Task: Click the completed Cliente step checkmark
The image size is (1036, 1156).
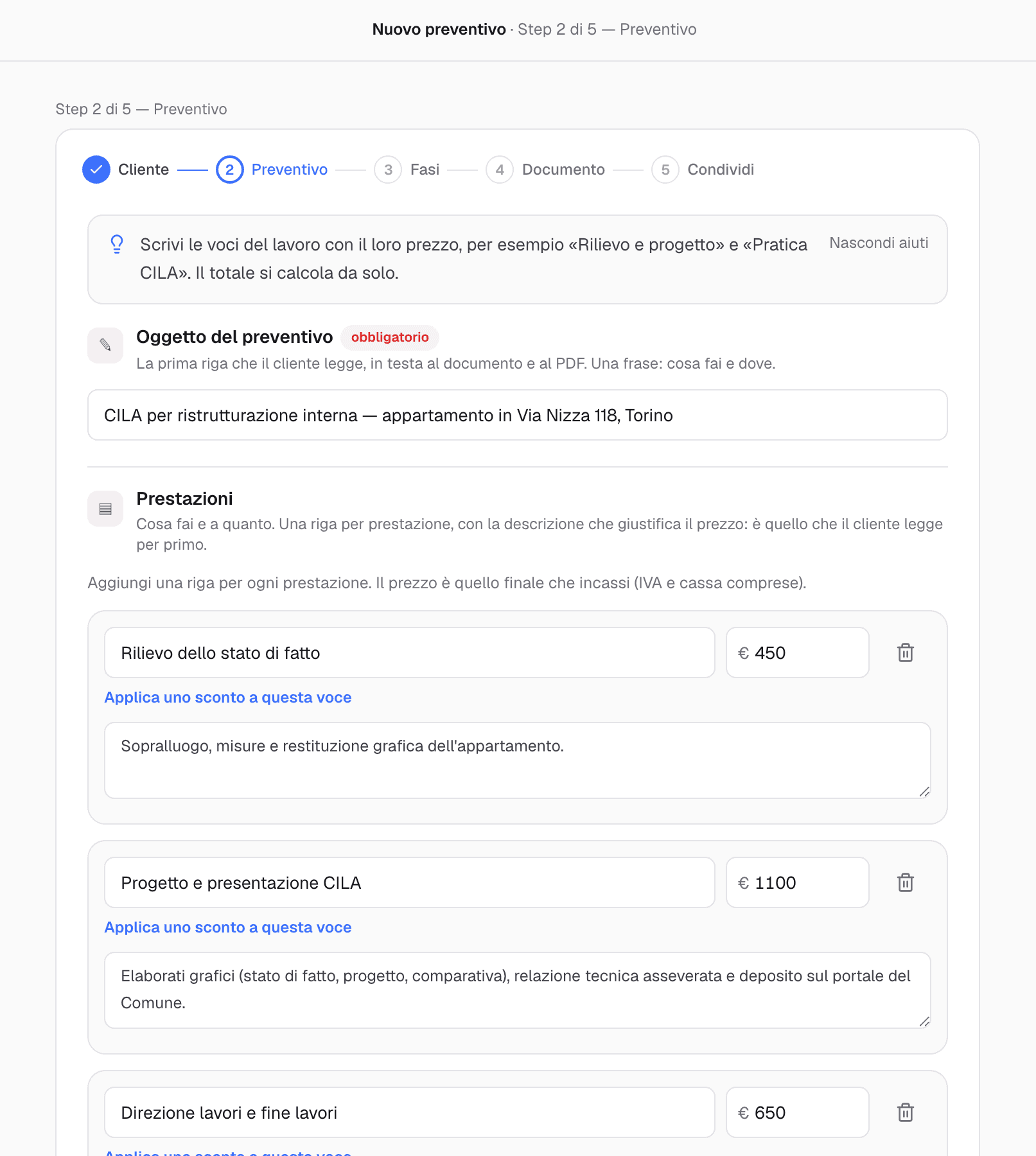Action: click(96, 170)
